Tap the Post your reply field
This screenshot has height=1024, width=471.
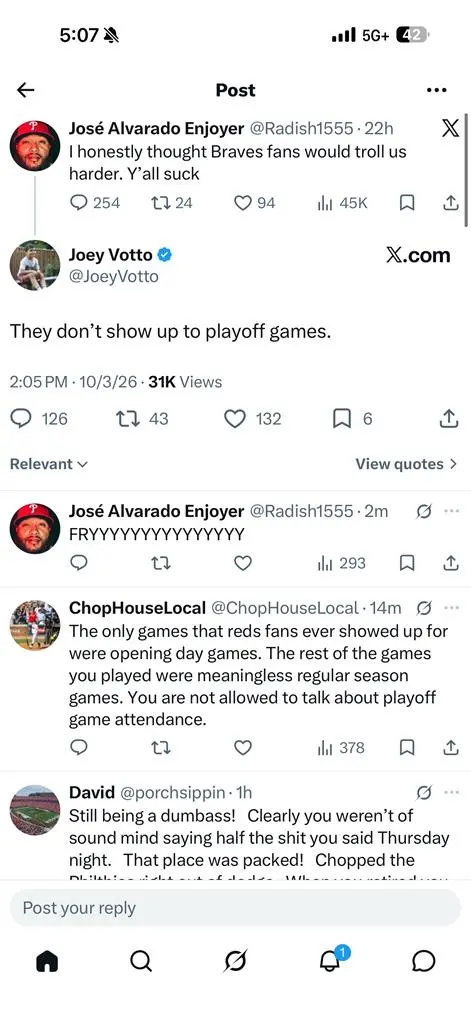pyautogui.click(x=235, y=908)
